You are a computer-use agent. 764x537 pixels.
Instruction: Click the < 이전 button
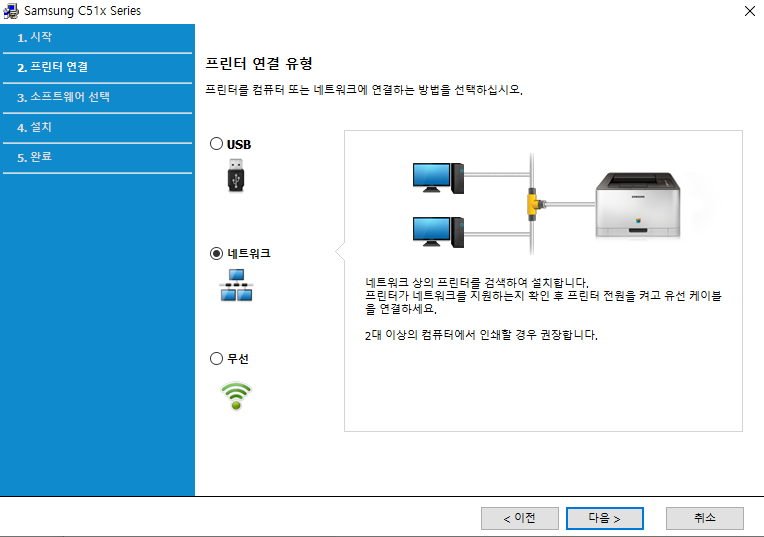tap(519, 518)
